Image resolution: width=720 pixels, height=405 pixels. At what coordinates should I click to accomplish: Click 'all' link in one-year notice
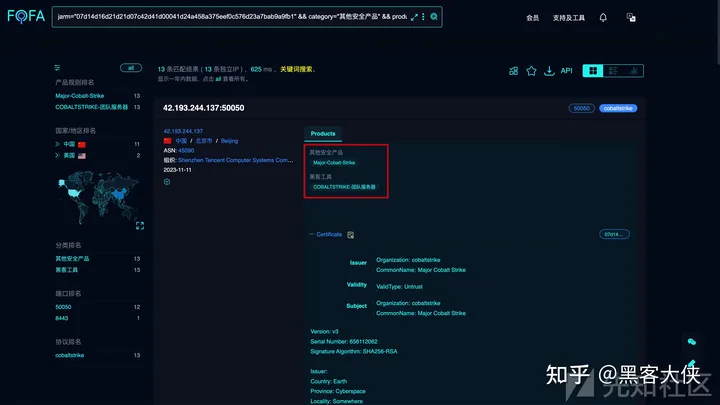218,79
